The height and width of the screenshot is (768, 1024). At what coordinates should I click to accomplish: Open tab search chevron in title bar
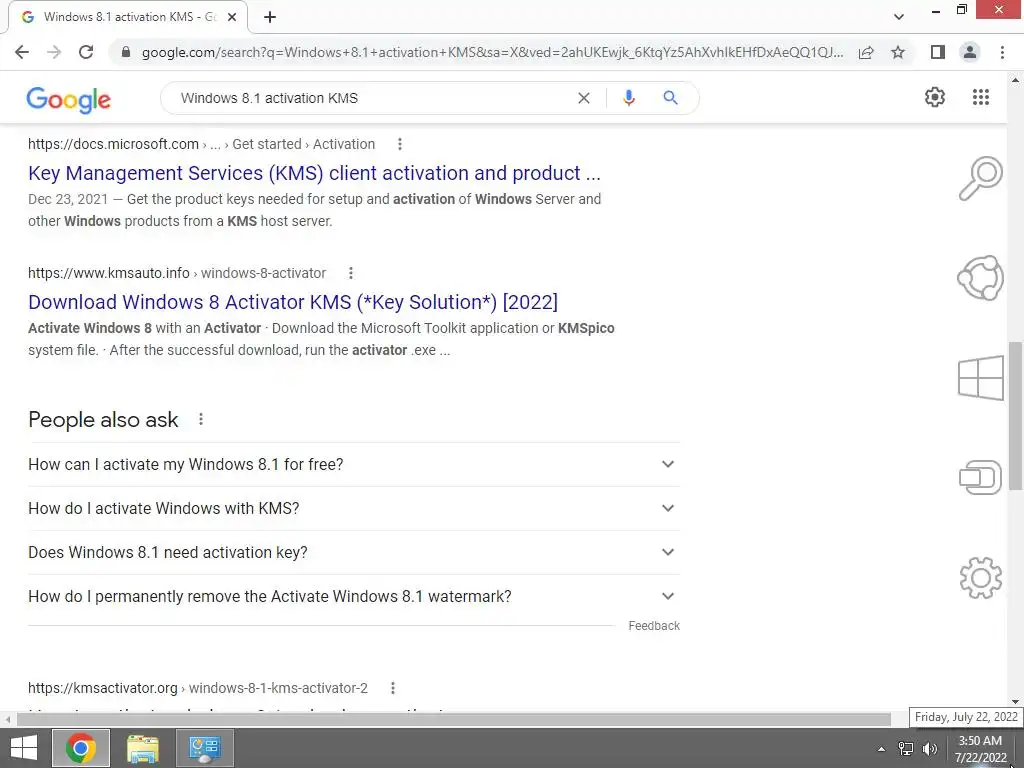click(899, 17)
